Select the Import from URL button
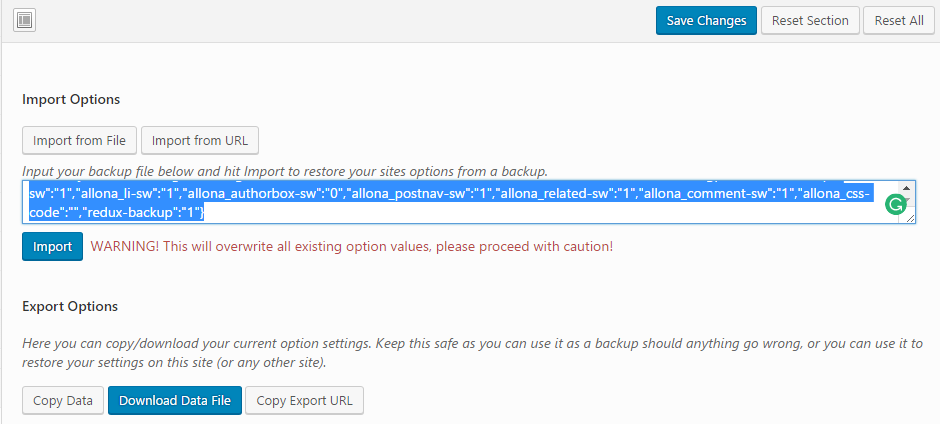The width and height of the screenshot is (940, 424). 200,140
